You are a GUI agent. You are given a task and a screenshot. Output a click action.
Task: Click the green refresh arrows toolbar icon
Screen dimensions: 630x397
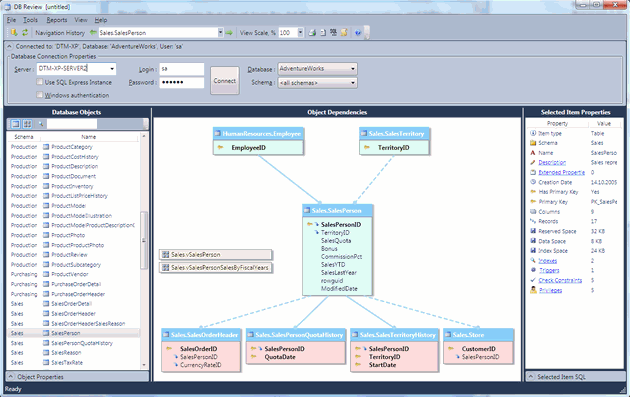point(25,33)
